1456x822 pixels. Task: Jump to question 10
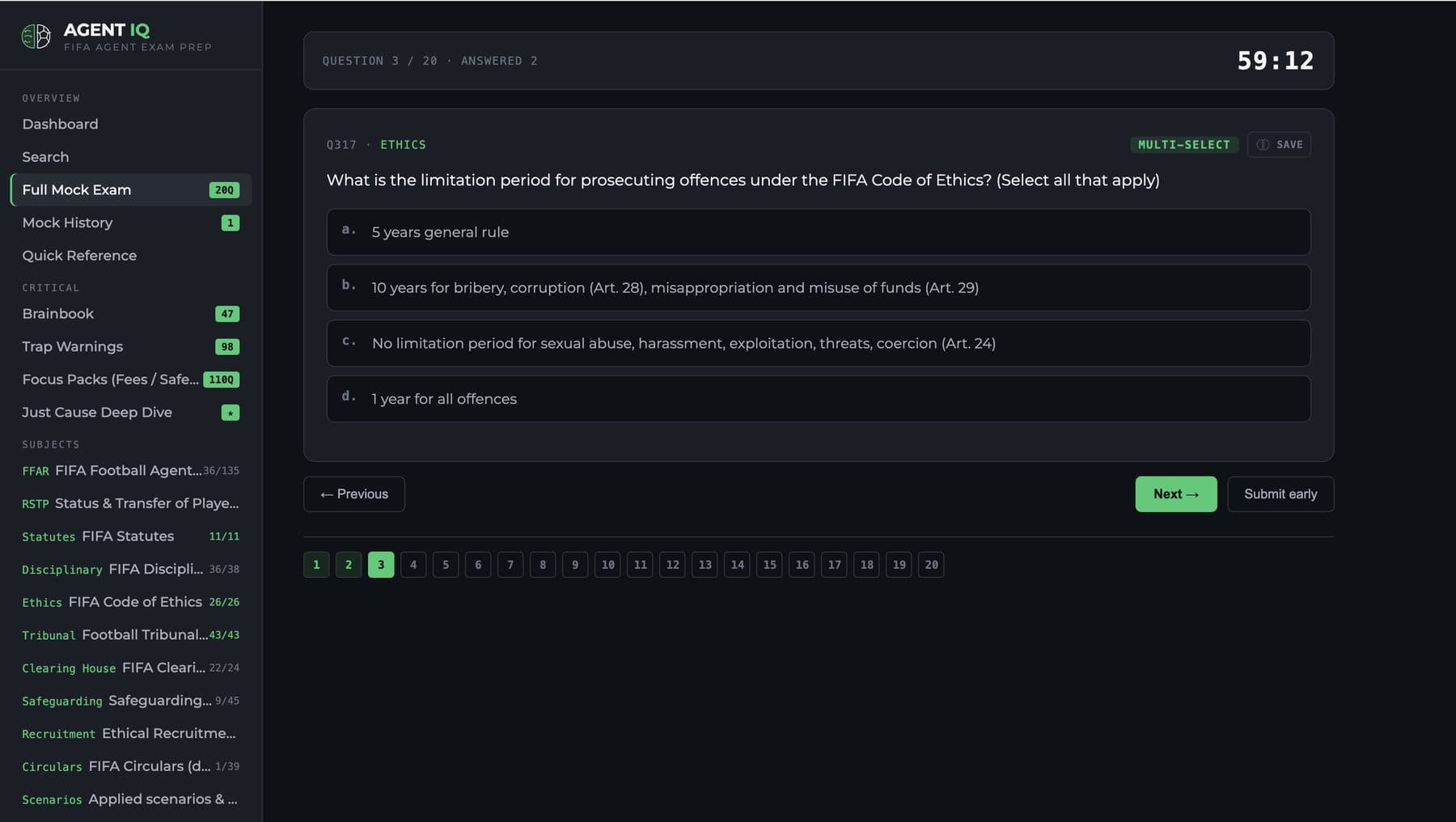(x=607, y=565)
